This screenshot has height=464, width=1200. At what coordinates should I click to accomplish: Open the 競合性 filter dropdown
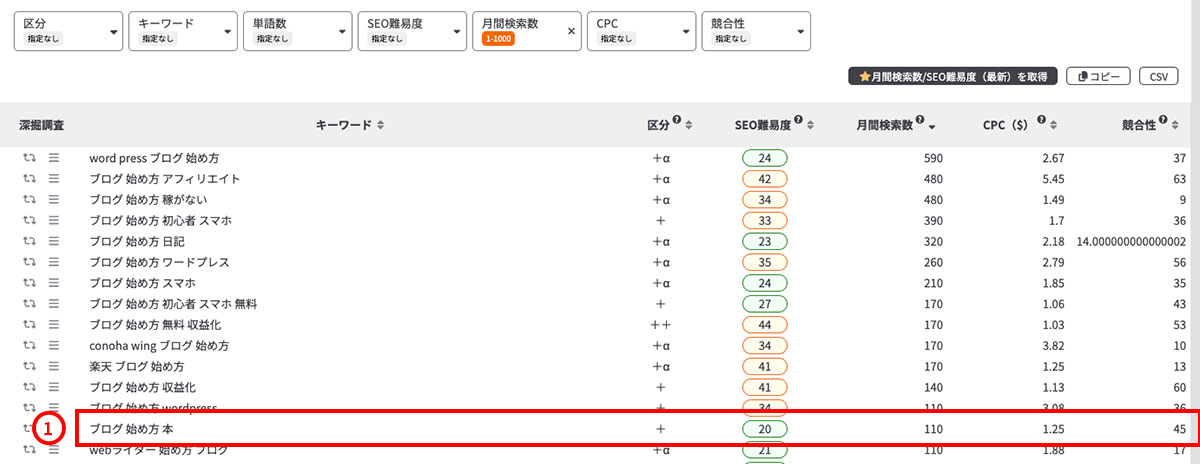pos(757,31)
